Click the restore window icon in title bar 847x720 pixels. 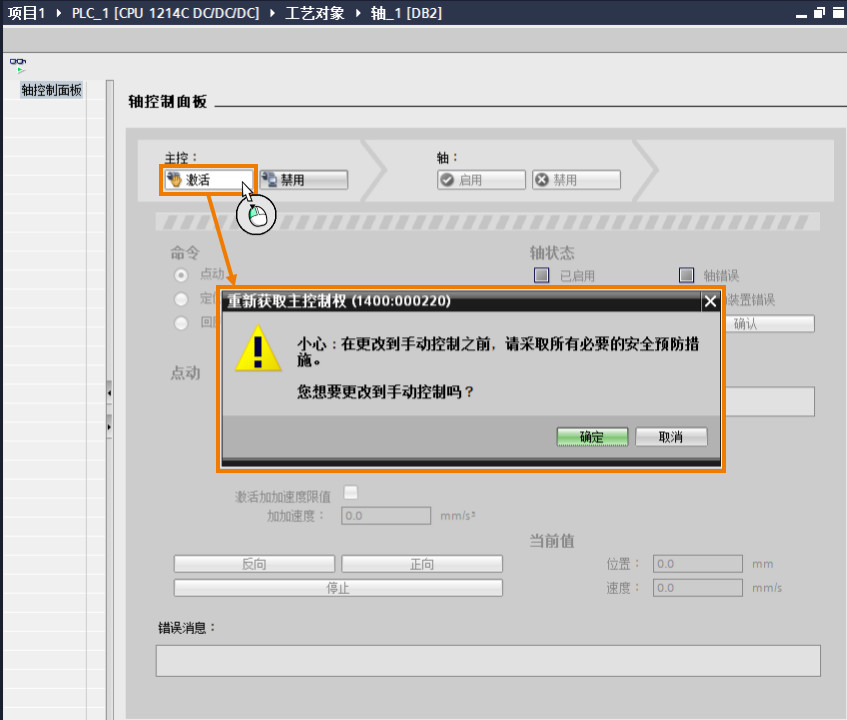coord(819,12)
